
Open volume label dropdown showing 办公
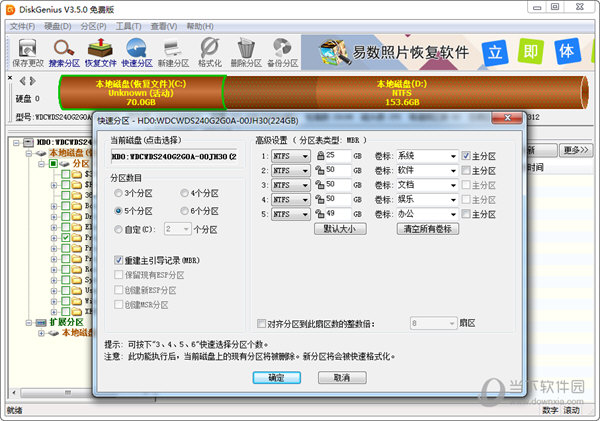(x=453, y=214)
